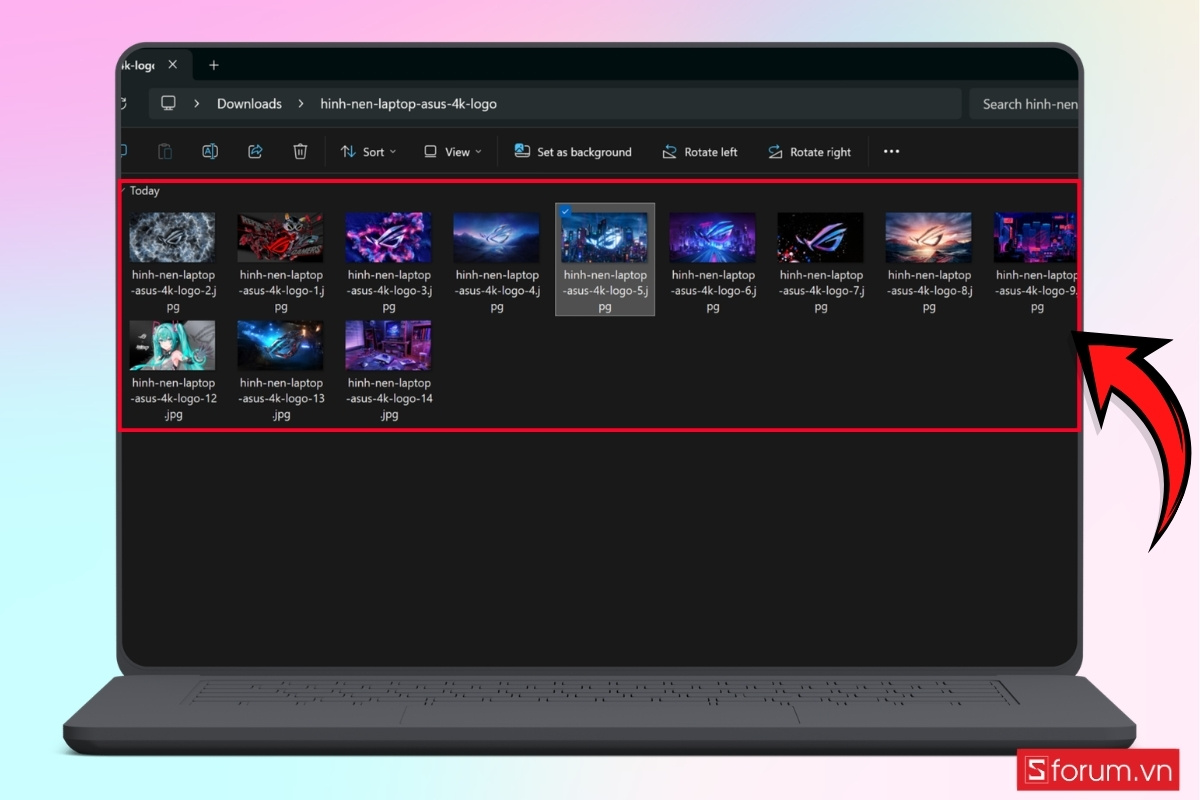Image resolution: width=1200 pixels, height=800 pixels.
Task: Select the asus-4k-logo-6 image thumbnail
Action: [x=712, y=237]
